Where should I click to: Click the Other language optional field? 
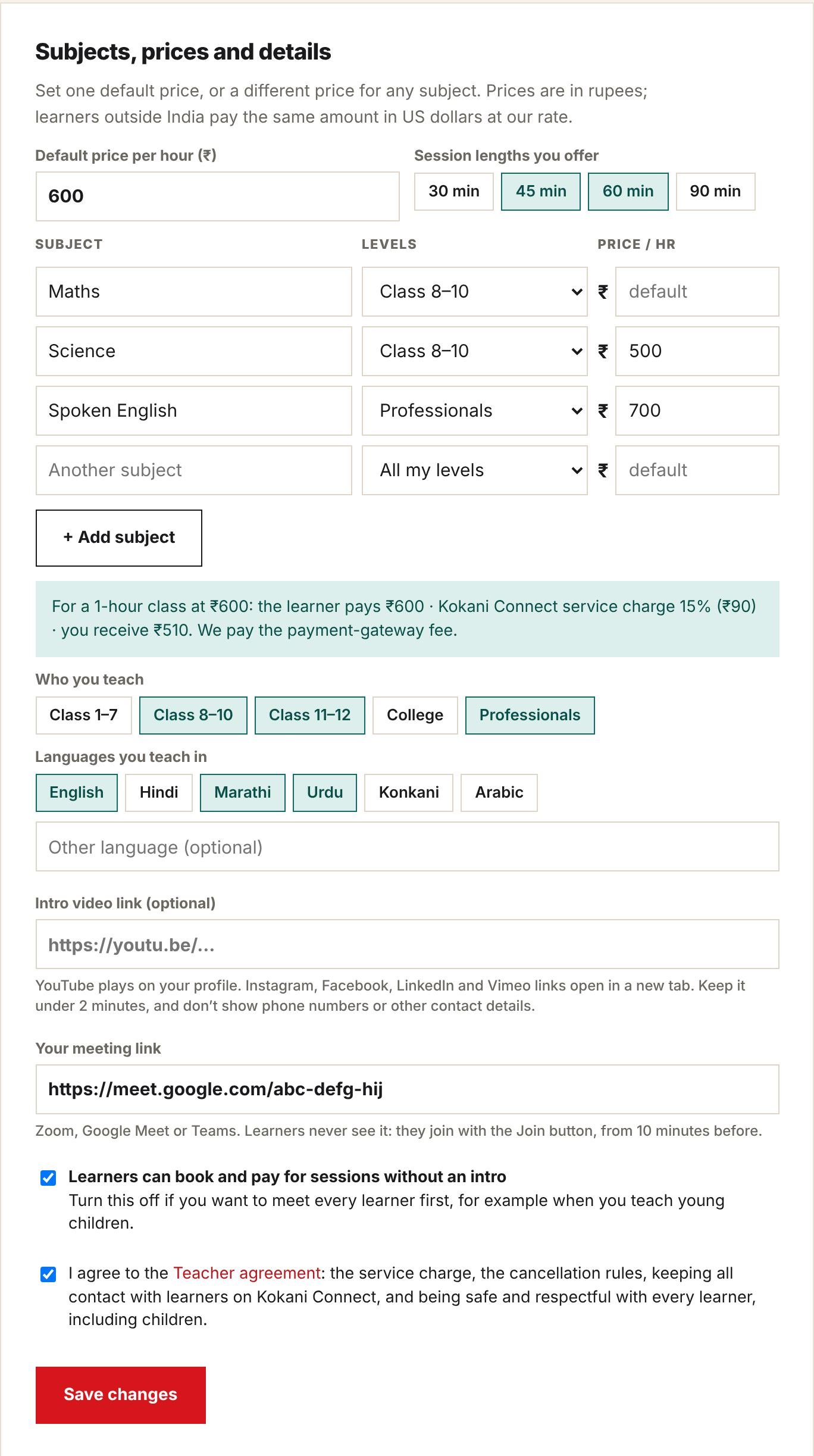click(x=408, y=847)
